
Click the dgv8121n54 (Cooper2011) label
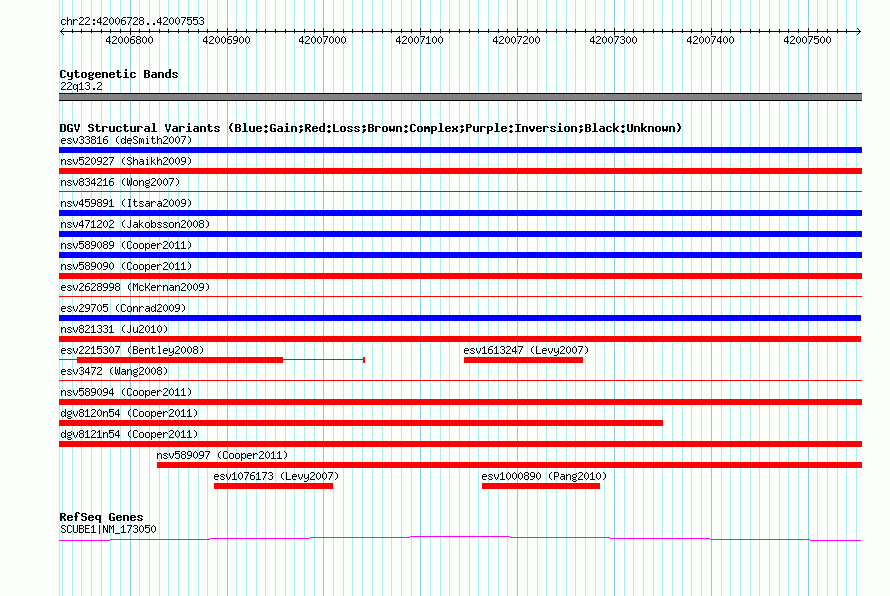pos(129,434)
